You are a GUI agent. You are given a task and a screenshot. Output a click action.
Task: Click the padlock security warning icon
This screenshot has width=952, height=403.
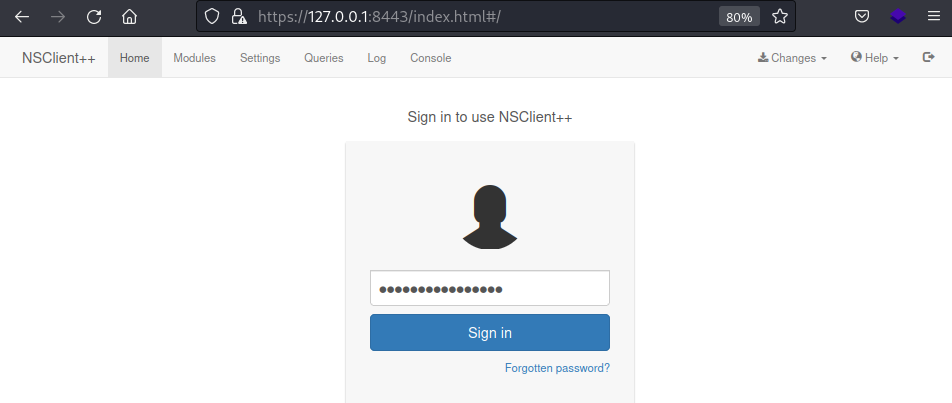[x=239, y=16]
